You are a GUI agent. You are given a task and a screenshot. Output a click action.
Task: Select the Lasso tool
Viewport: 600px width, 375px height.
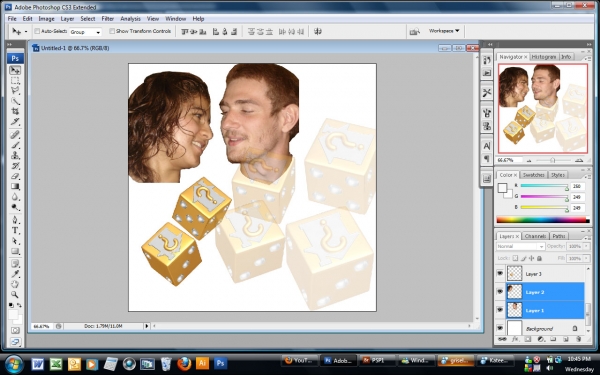(15, 91)
